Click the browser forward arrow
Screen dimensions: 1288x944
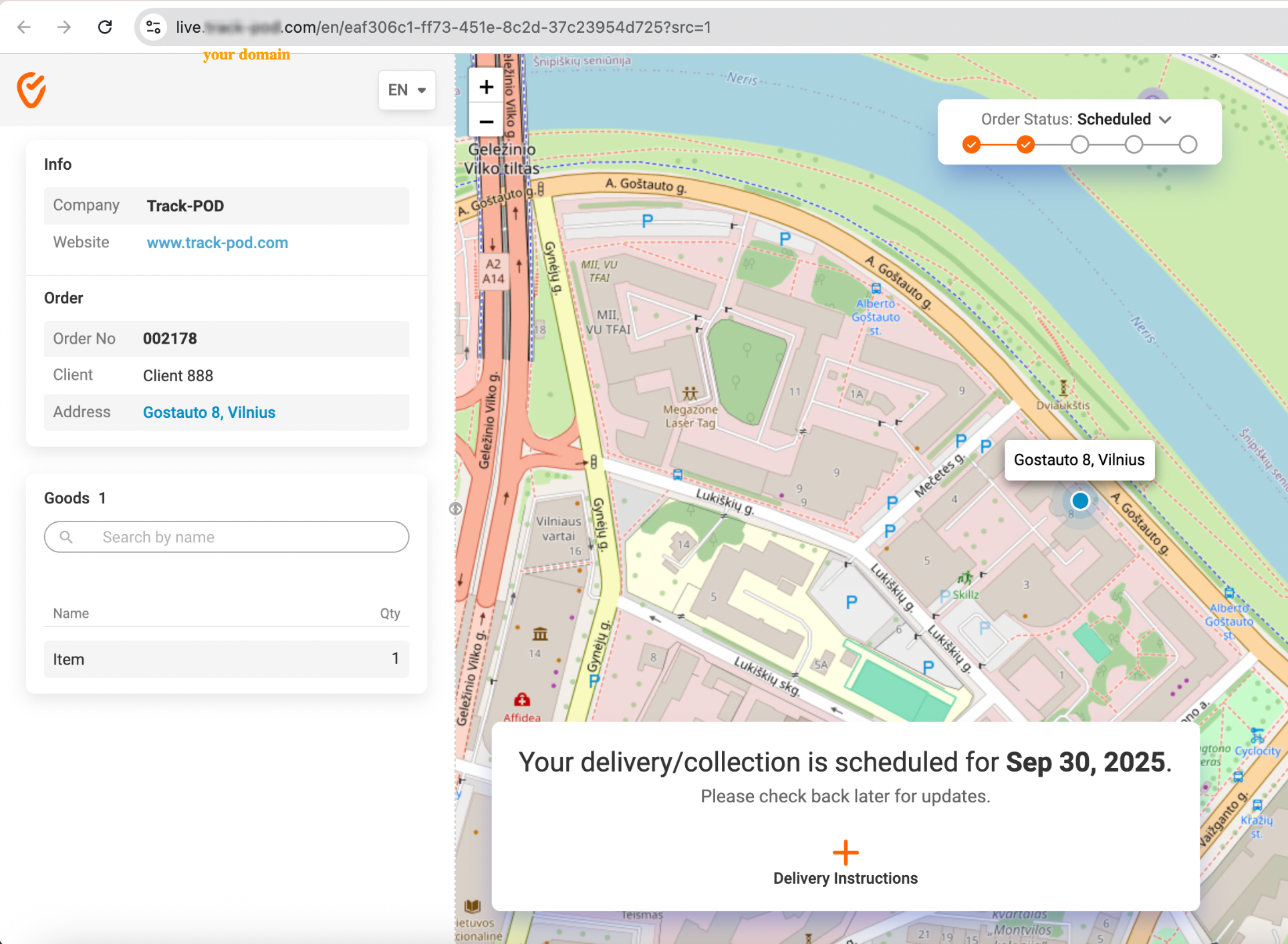point(64,27)
